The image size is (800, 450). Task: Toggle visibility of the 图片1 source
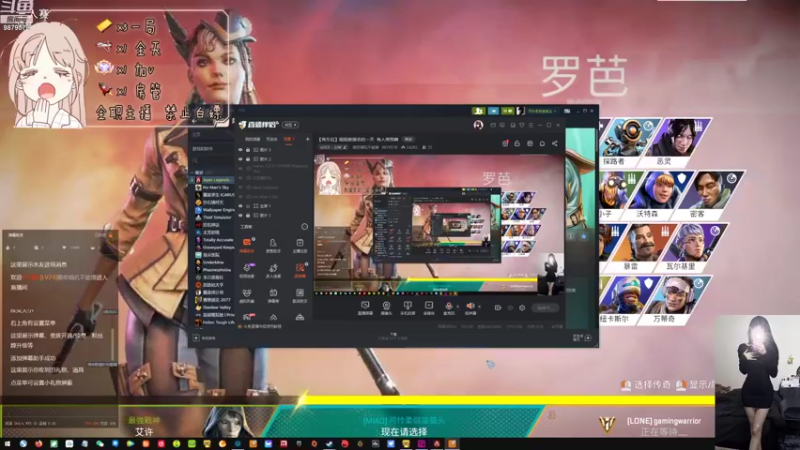point(241,215)
